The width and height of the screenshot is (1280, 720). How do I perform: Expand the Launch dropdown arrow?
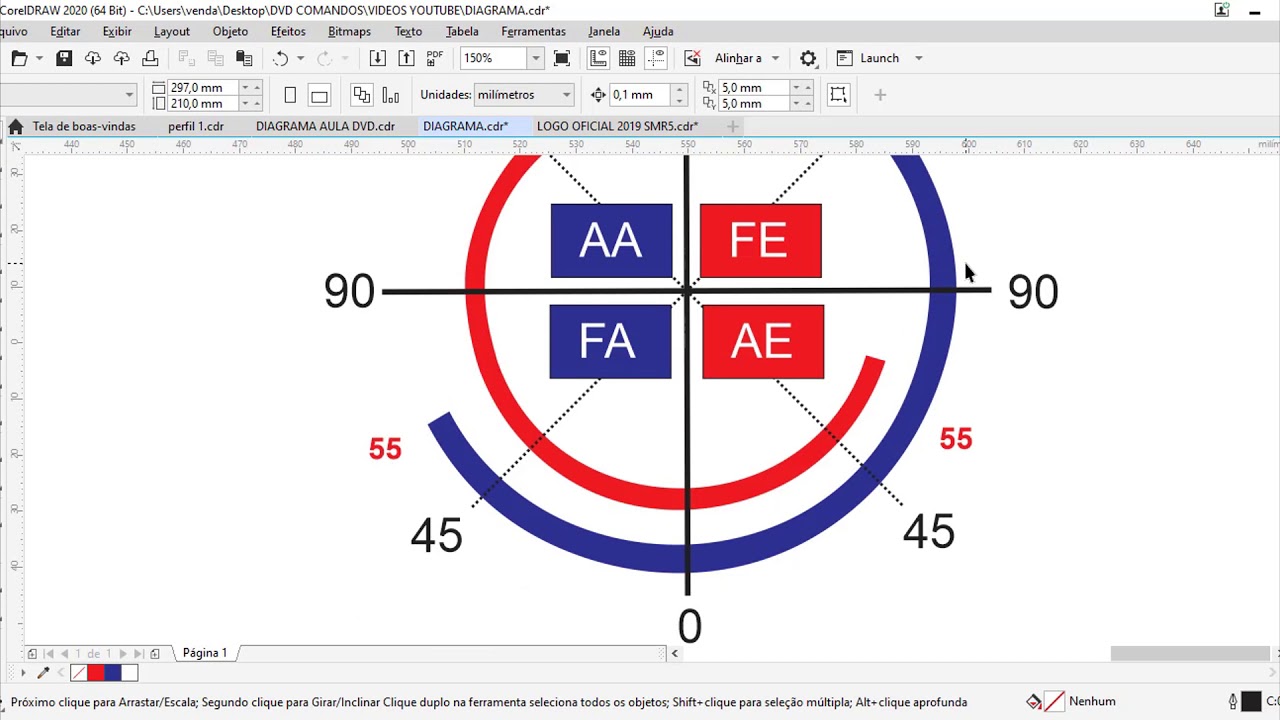[x=918, y=58]
